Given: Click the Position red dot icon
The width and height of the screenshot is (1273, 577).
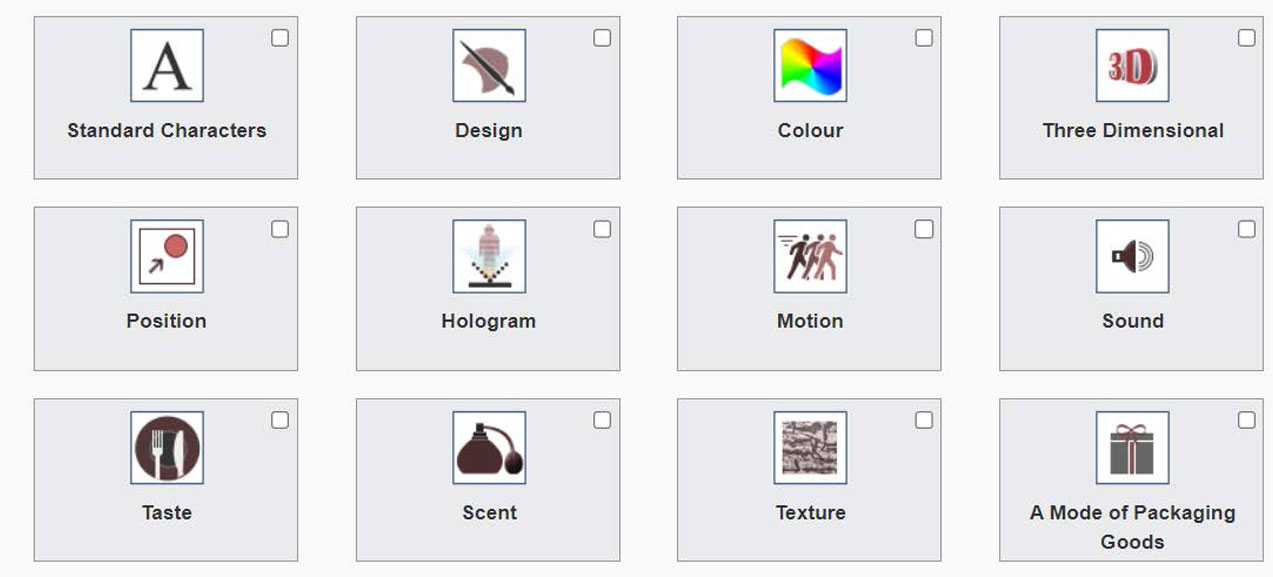Looking at the screenshot, I should tap(167, 256).
